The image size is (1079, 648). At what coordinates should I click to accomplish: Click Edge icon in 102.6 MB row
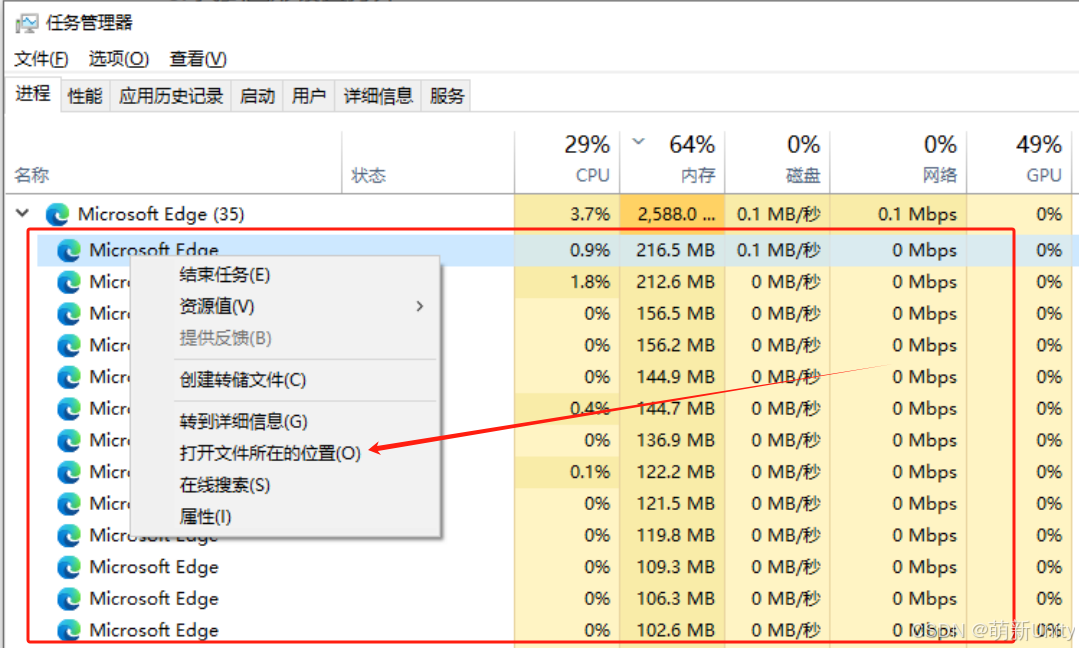[69, 630]
